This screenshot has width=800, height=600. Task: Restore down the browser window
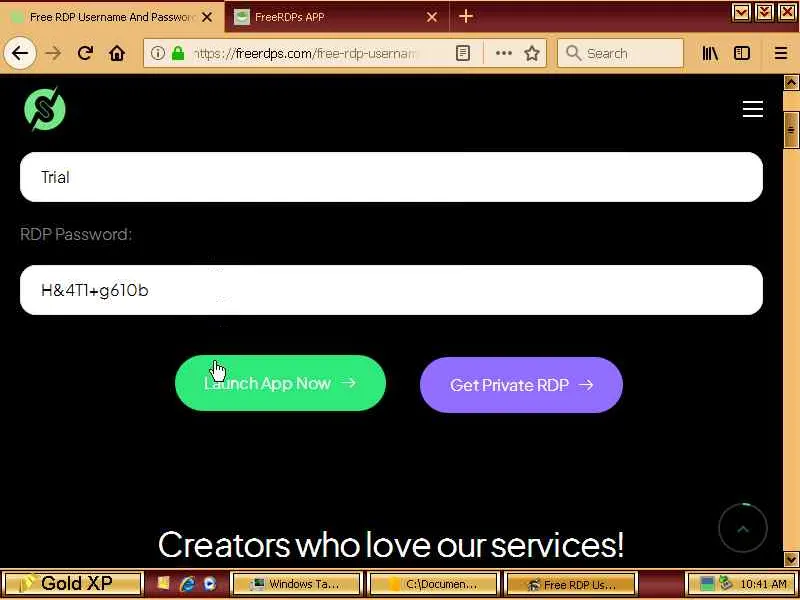pos(764,12)
